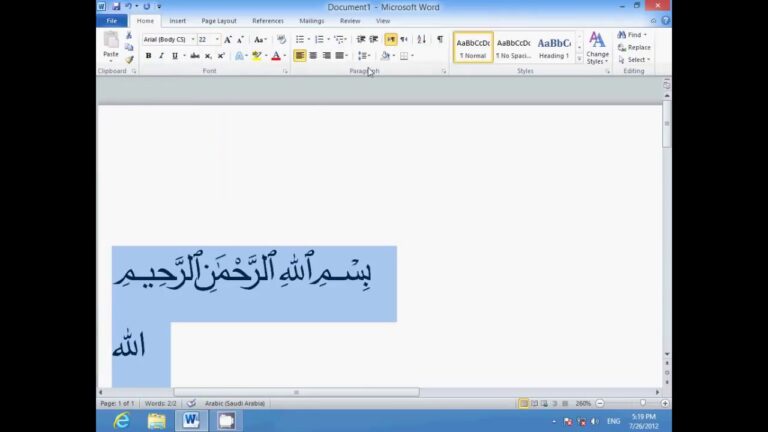Activate the Format Painter brush
Screen dimensions: 768x432
(x=129, y=59)
